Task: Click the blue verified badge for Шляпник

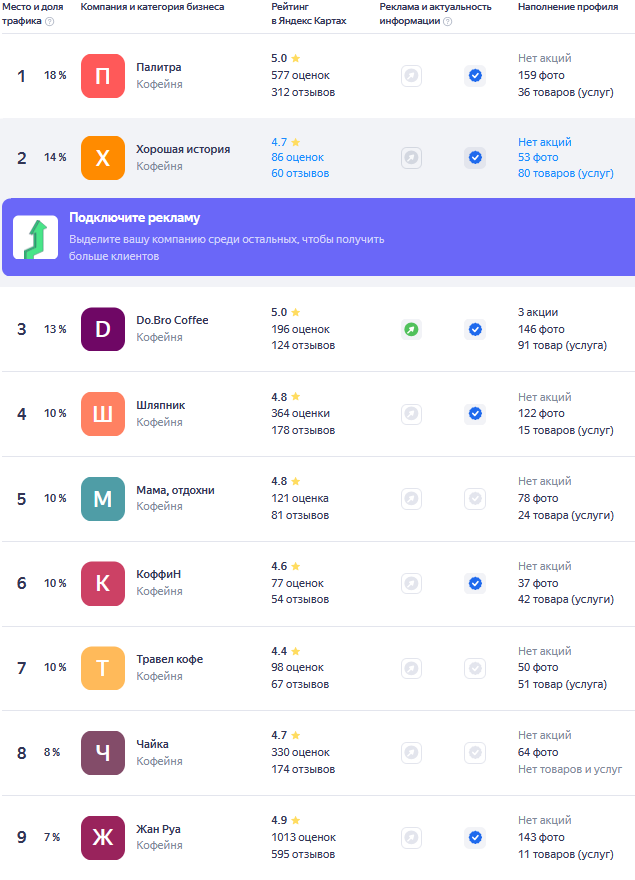Action: [x=475, y=414]
